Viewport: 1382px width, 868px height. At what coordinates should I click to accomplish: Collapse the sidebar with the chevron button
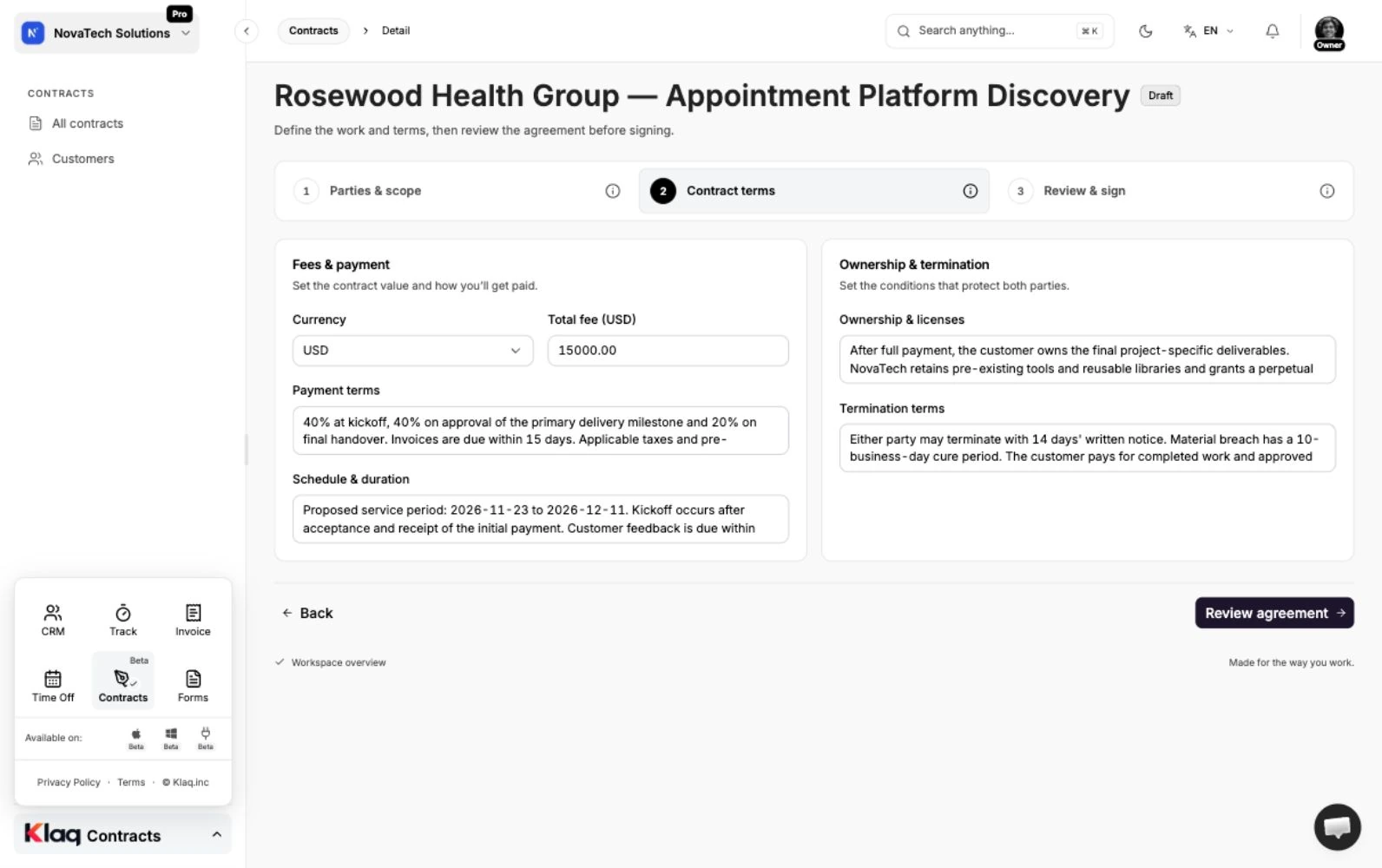pyautogui.click(x=247, y=31)
